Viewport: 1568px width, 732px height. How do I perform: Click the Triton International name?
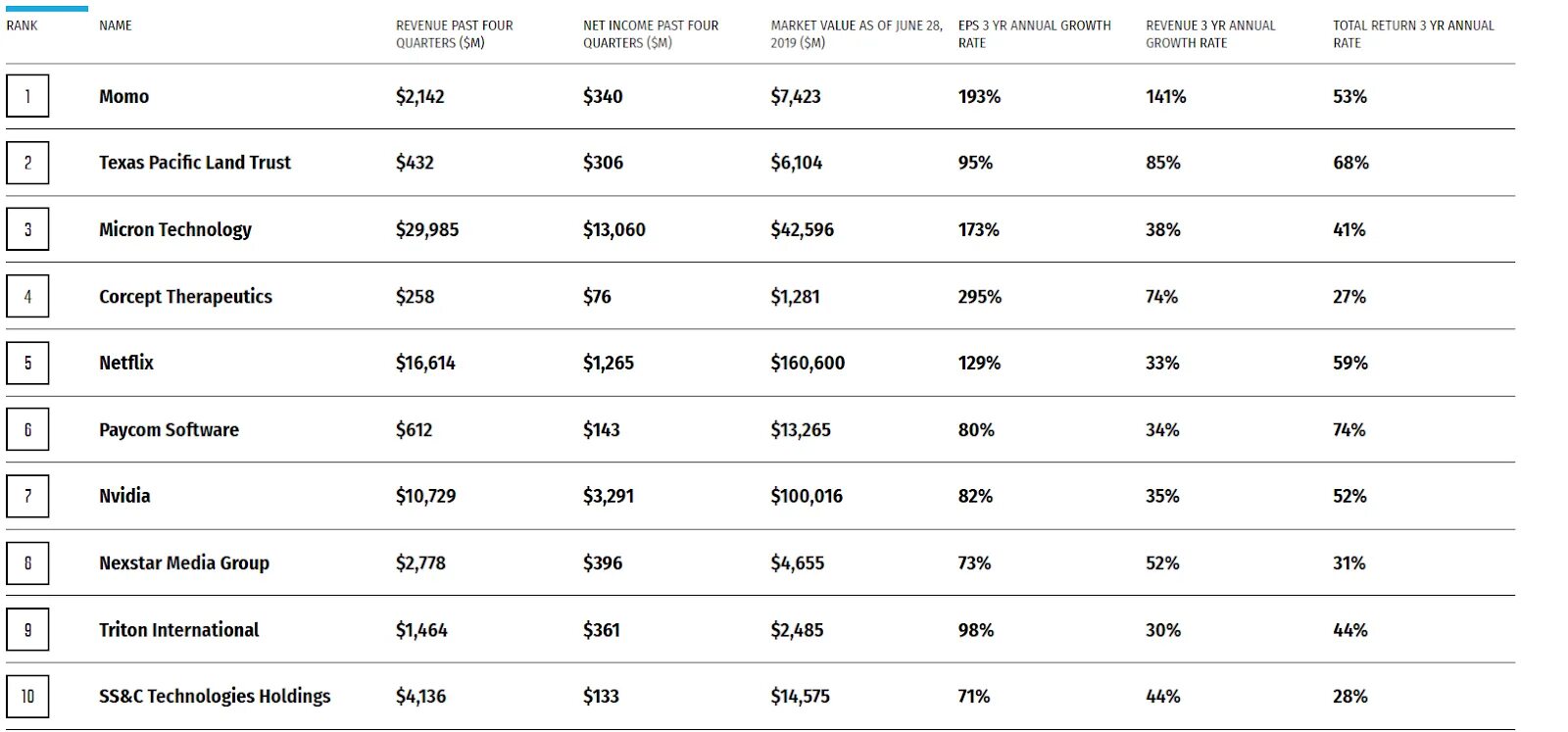pyautogui.click(x=178, y=629)
